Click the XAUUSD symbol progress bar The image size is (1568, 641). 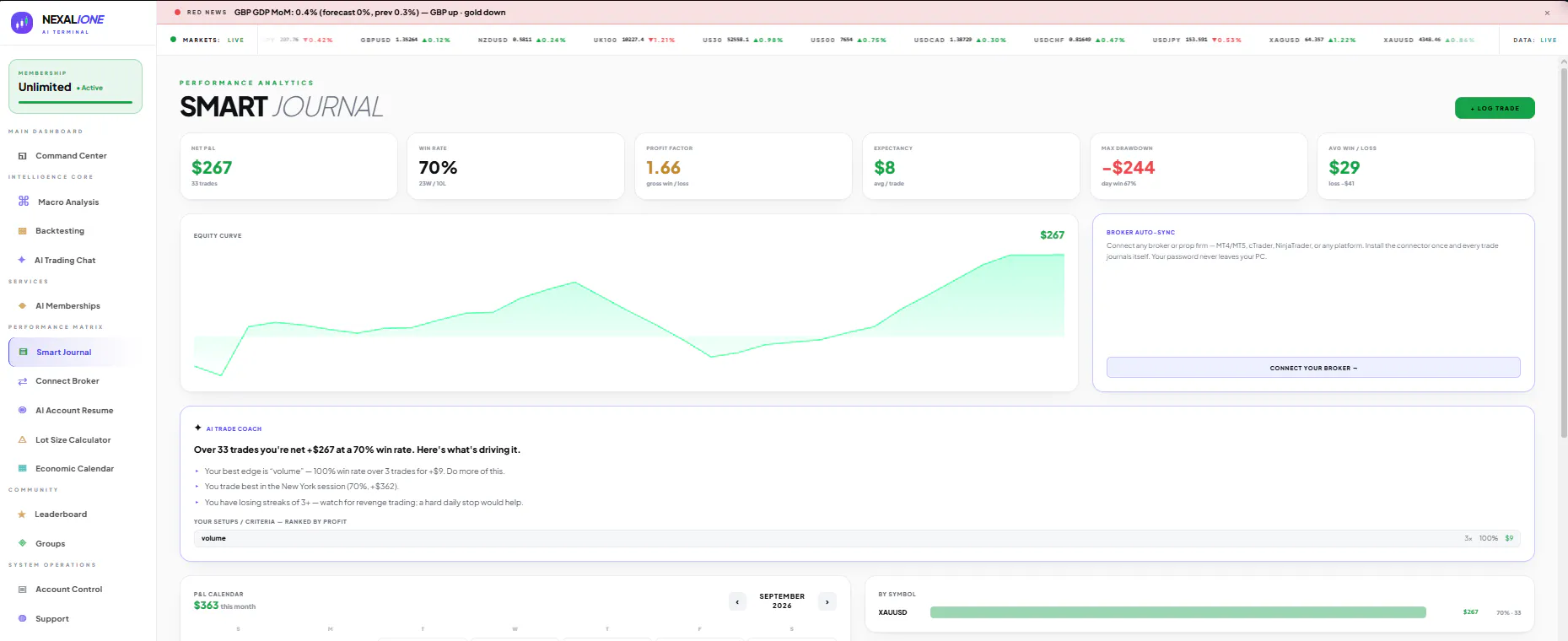1177,612
